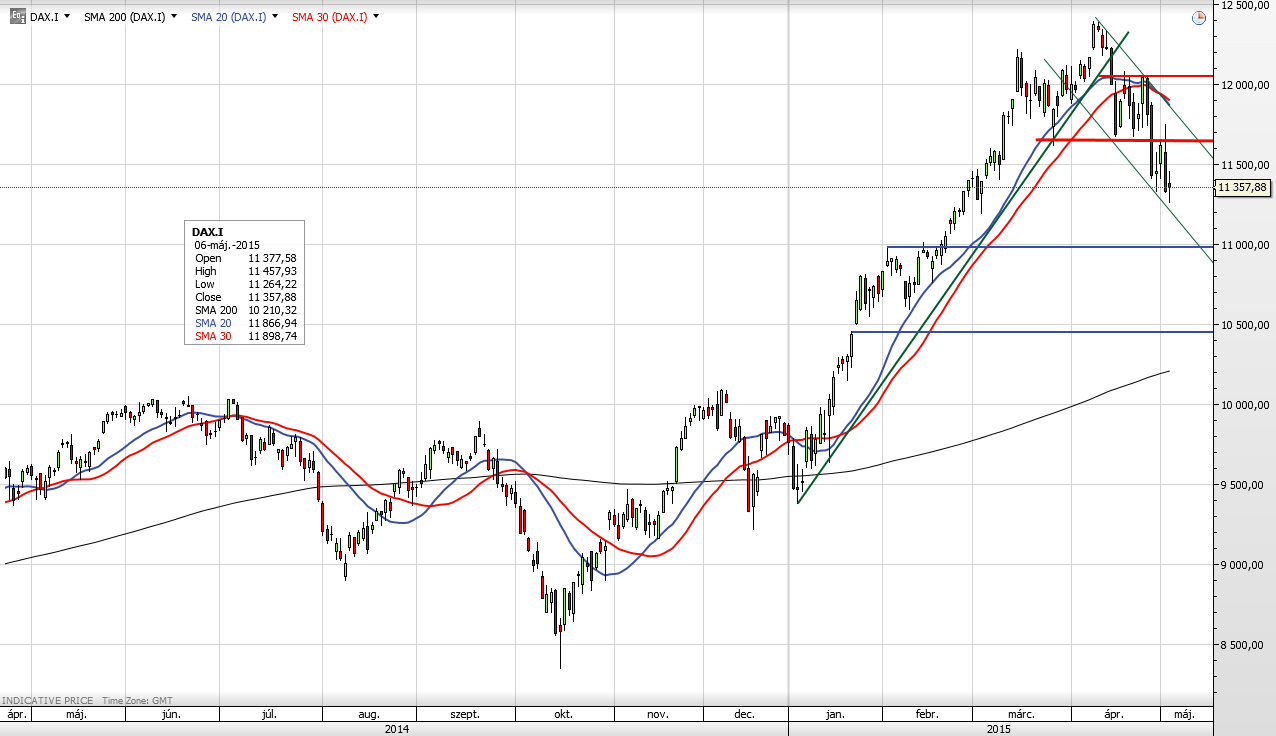The image size is (1276, 736).
Task: Open the clock icon at chart top-right
Action: click(1199, 18)
